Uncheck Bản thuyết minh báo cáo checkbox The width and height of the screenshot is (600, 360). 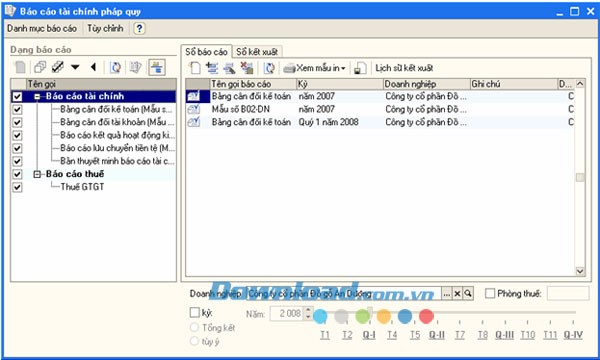[x=17, y=161]
